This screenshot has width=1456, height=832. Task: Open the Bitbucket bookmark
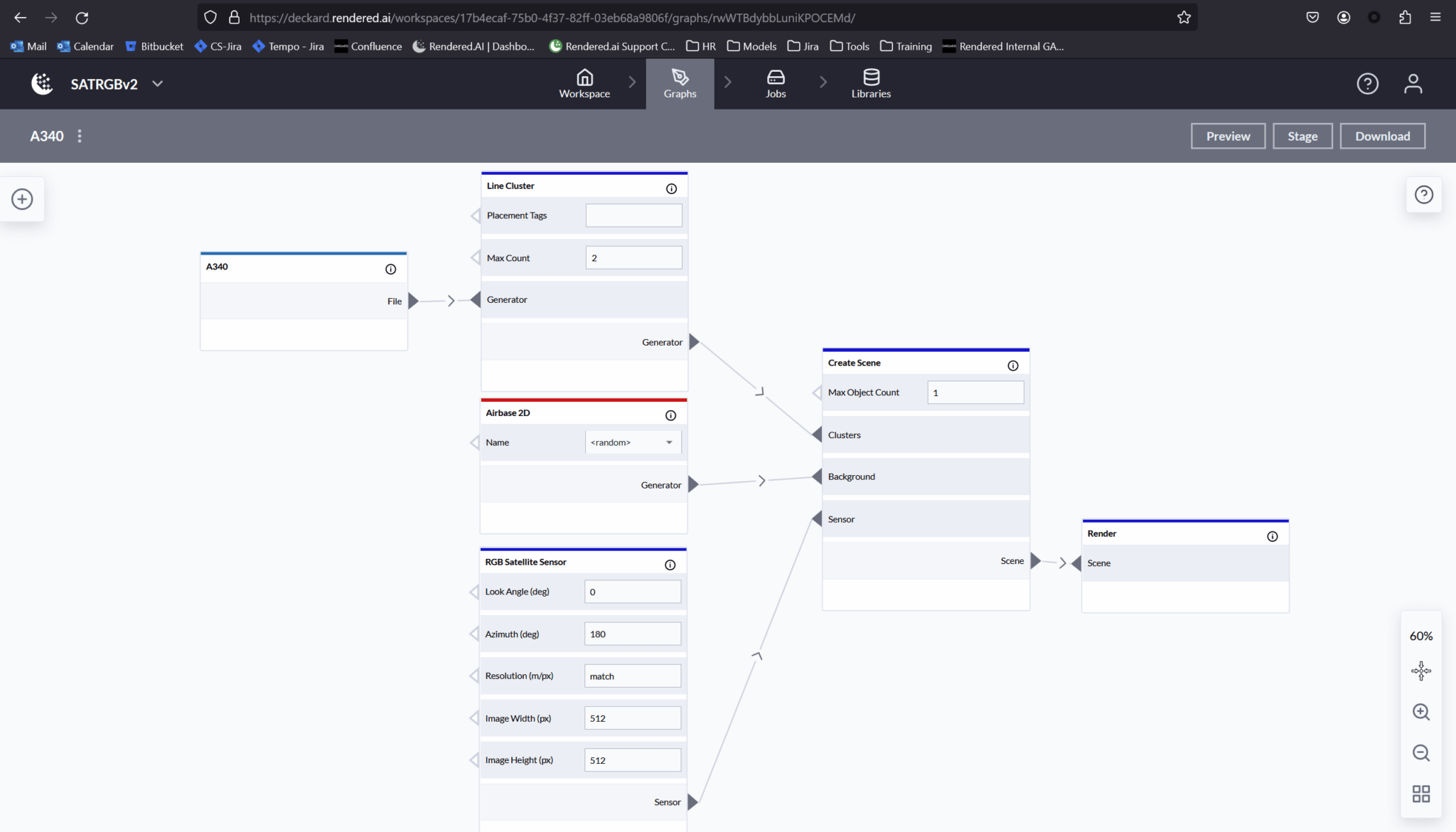154,46
